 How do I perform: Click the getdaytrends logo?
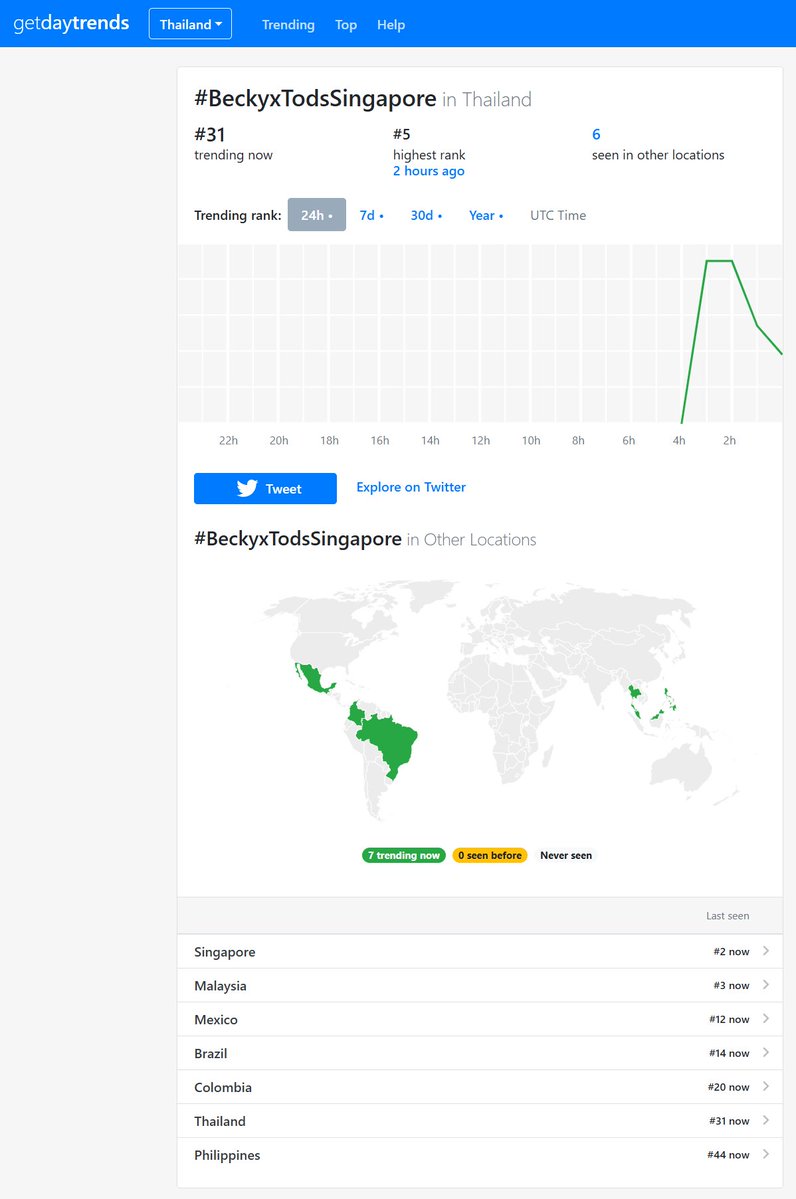coord(71,24)
